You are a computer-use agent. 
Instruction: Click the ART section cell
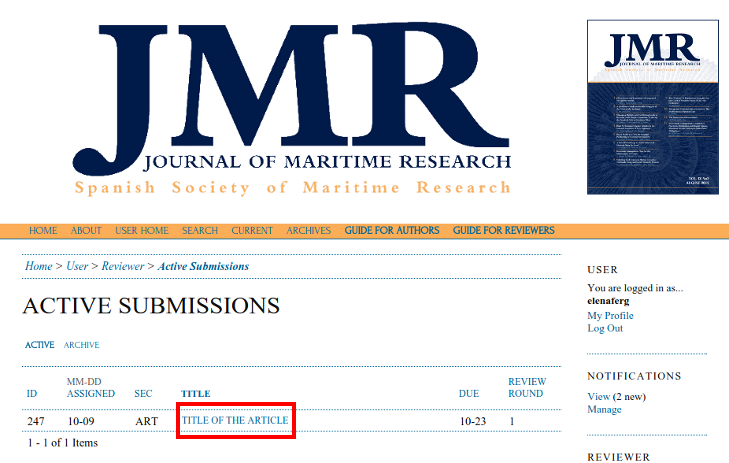(146, 422)
